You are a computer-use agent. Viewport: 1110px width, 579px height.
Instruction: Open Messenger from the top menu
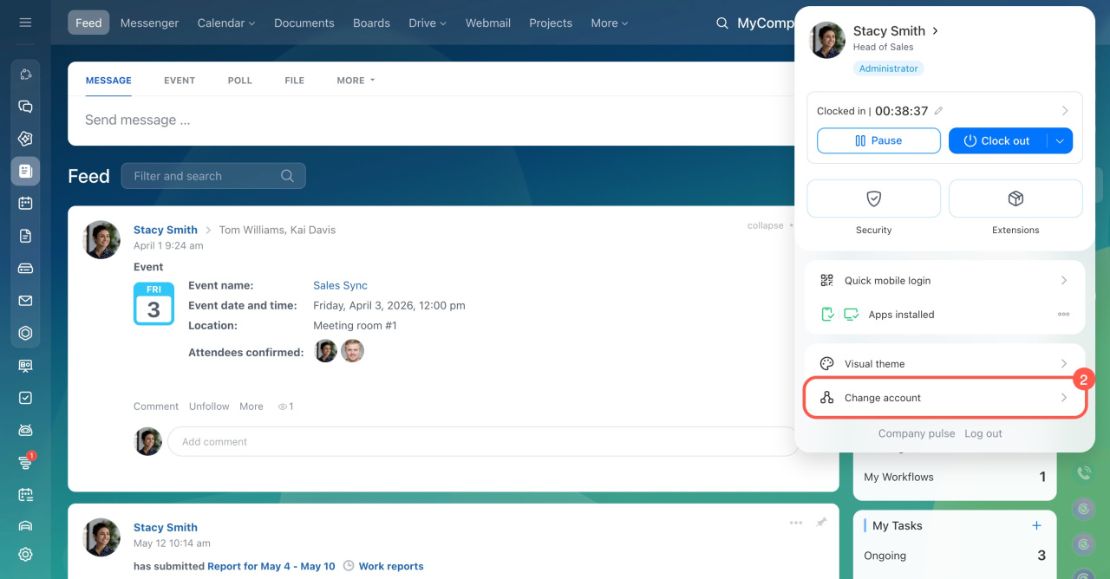click(149, 23)
